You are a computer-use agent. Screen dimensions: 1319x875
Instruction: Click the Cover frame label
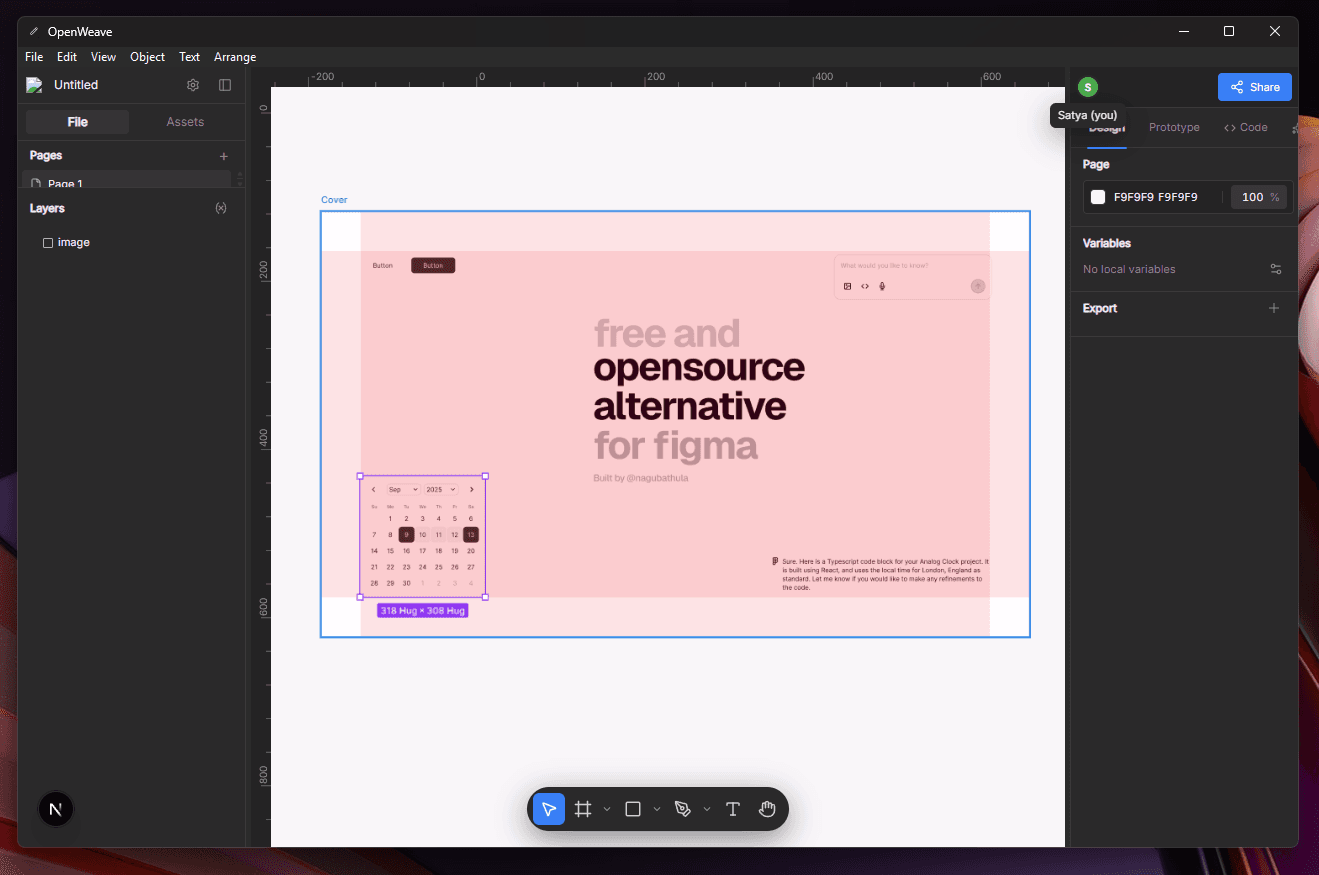(334, 200)
